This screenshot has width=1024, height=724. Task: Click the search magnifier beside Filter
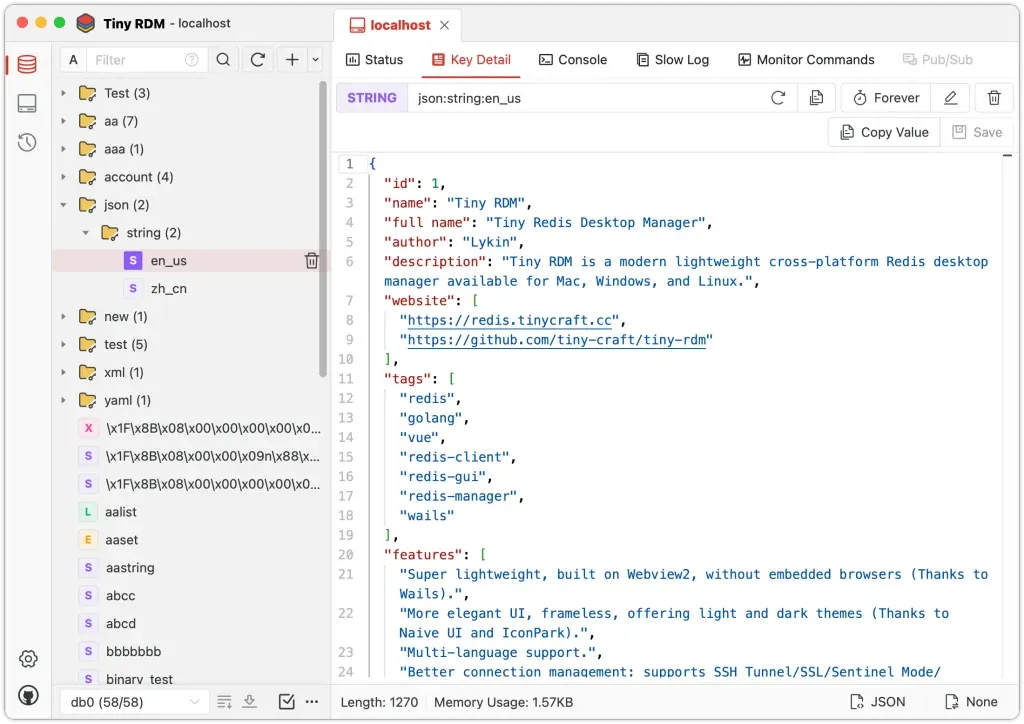(x=223, y=60)
